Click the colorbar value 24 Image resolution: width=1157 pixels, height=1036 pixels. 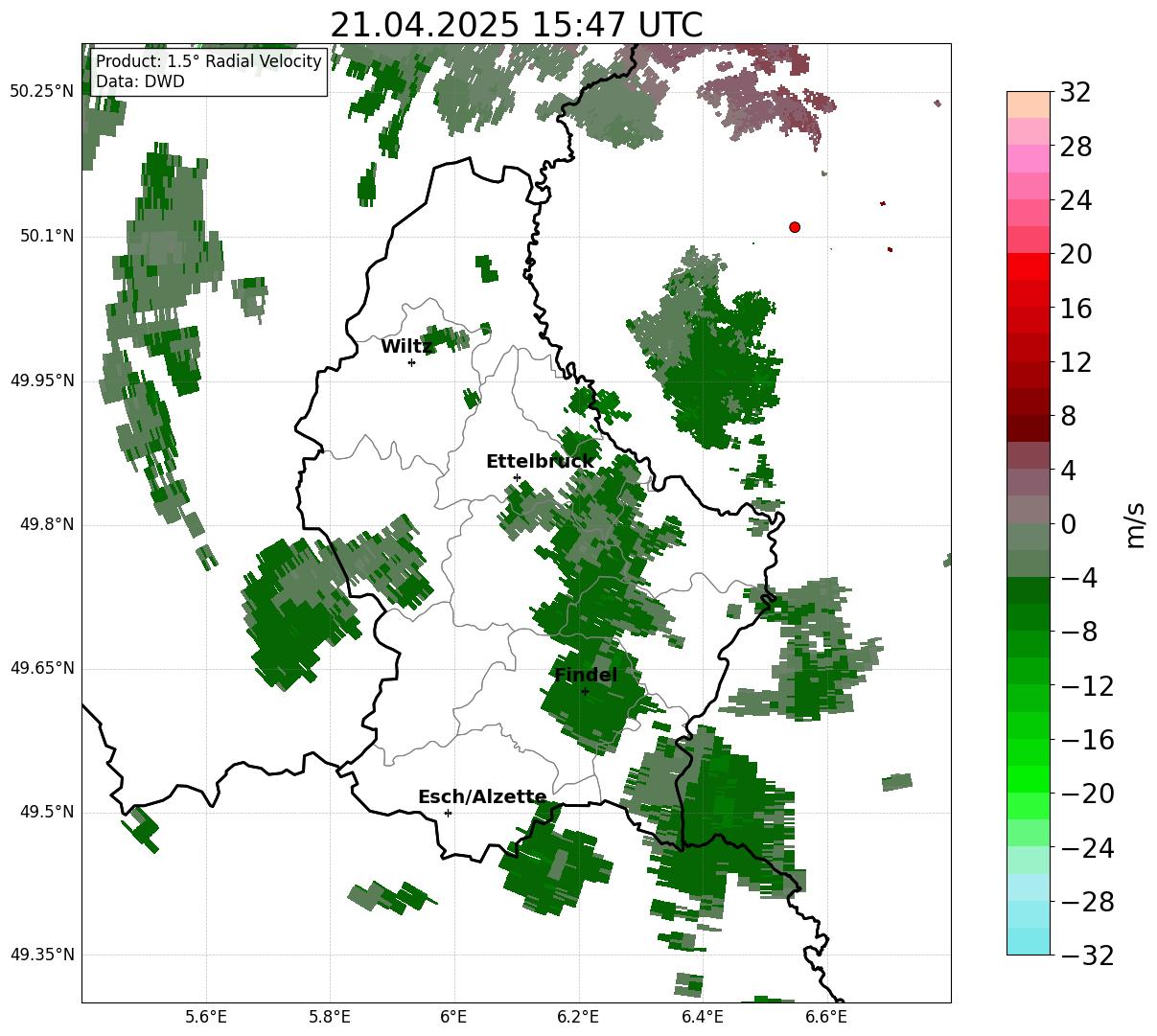1076,201
